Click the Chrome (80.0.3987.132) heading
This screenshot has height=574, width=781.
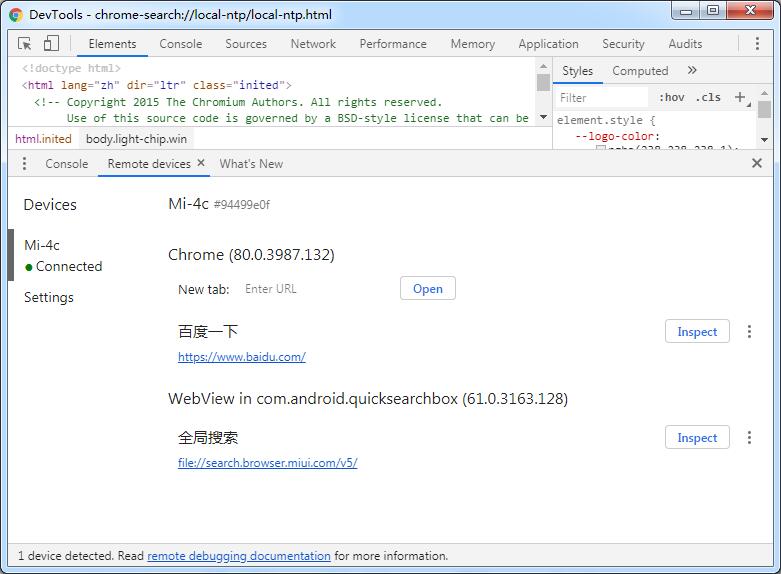(251, 255)
